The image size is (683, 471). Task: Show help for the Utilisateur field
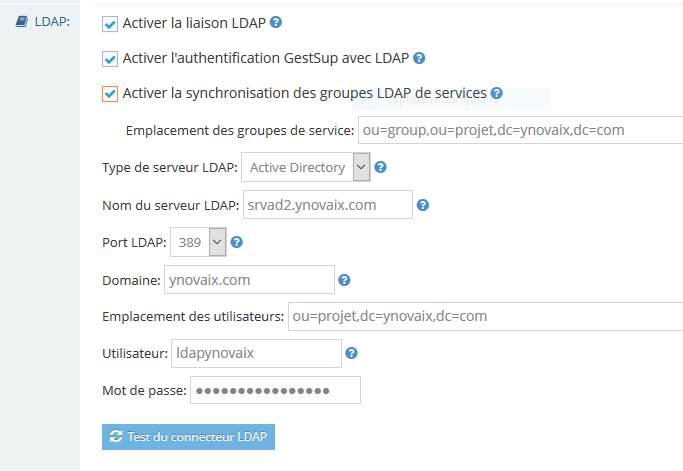(x=351, y=353)
